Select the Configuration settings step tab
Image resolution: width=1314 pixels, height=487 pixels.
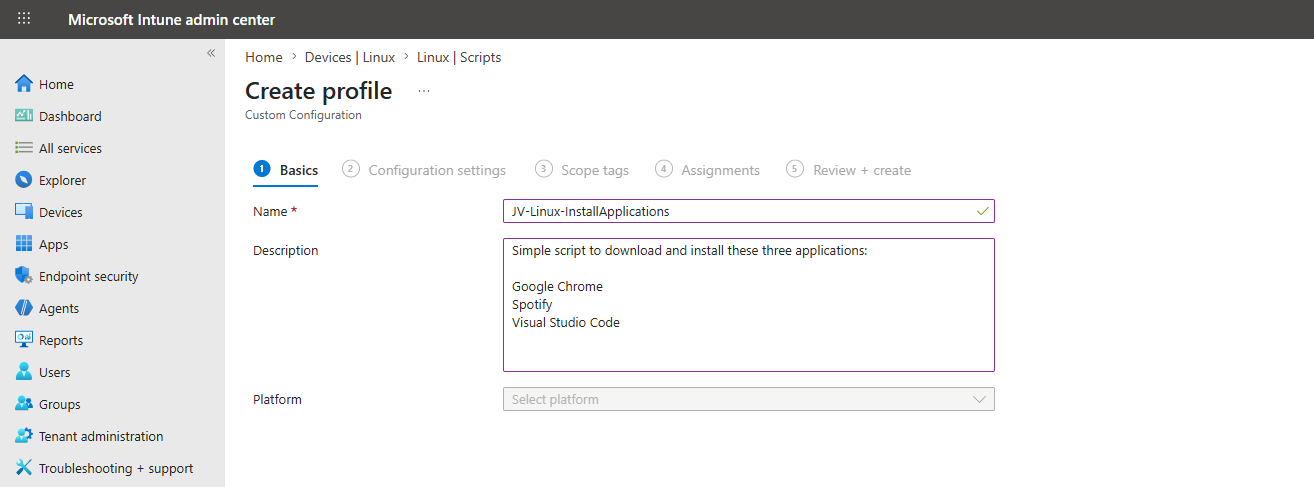coord(424,170)
